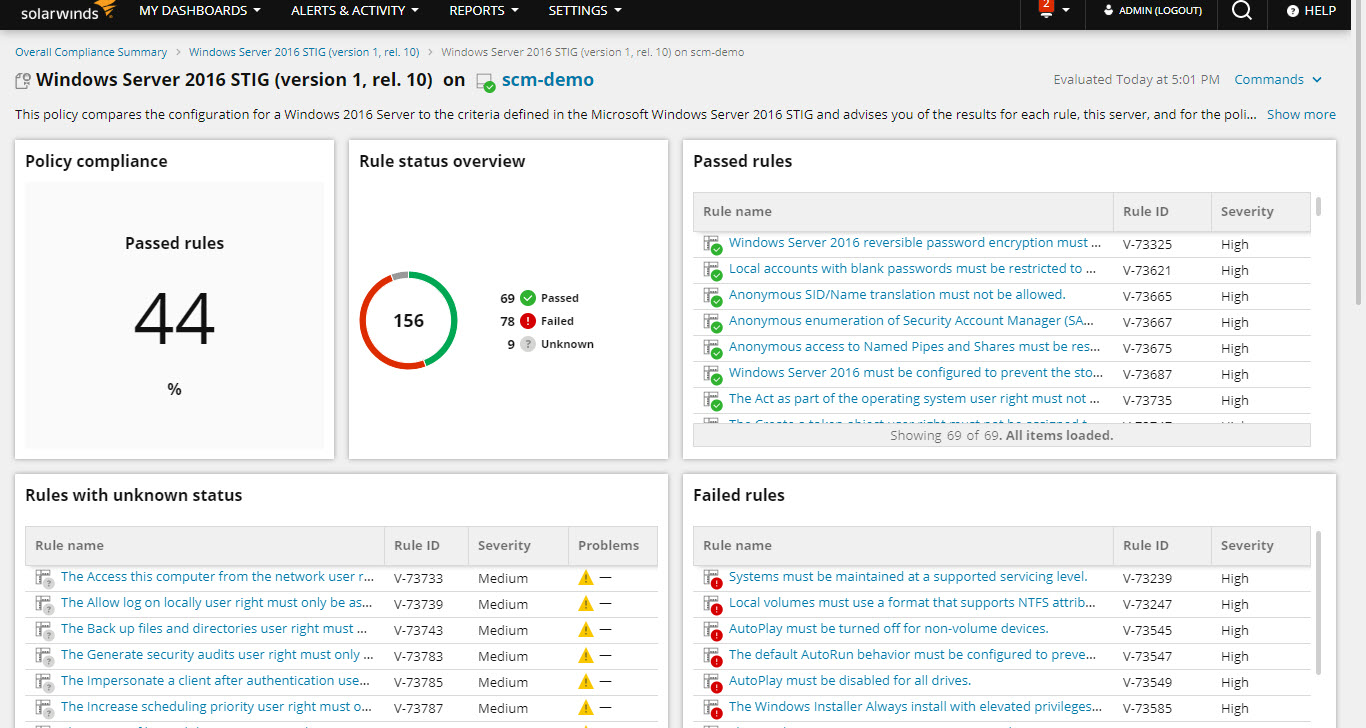Click the SolarWinds logo
The height and width of the screenshot is (728, 1366).
point(69,11)
